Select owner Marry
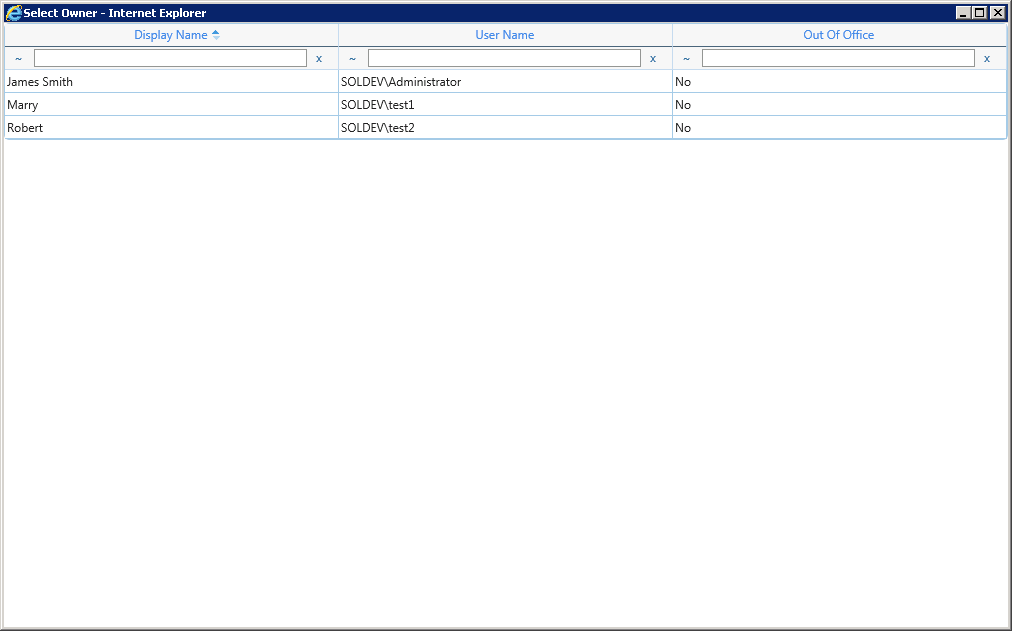The width and height of the screenshot is (1012, 631). (172, 105)
